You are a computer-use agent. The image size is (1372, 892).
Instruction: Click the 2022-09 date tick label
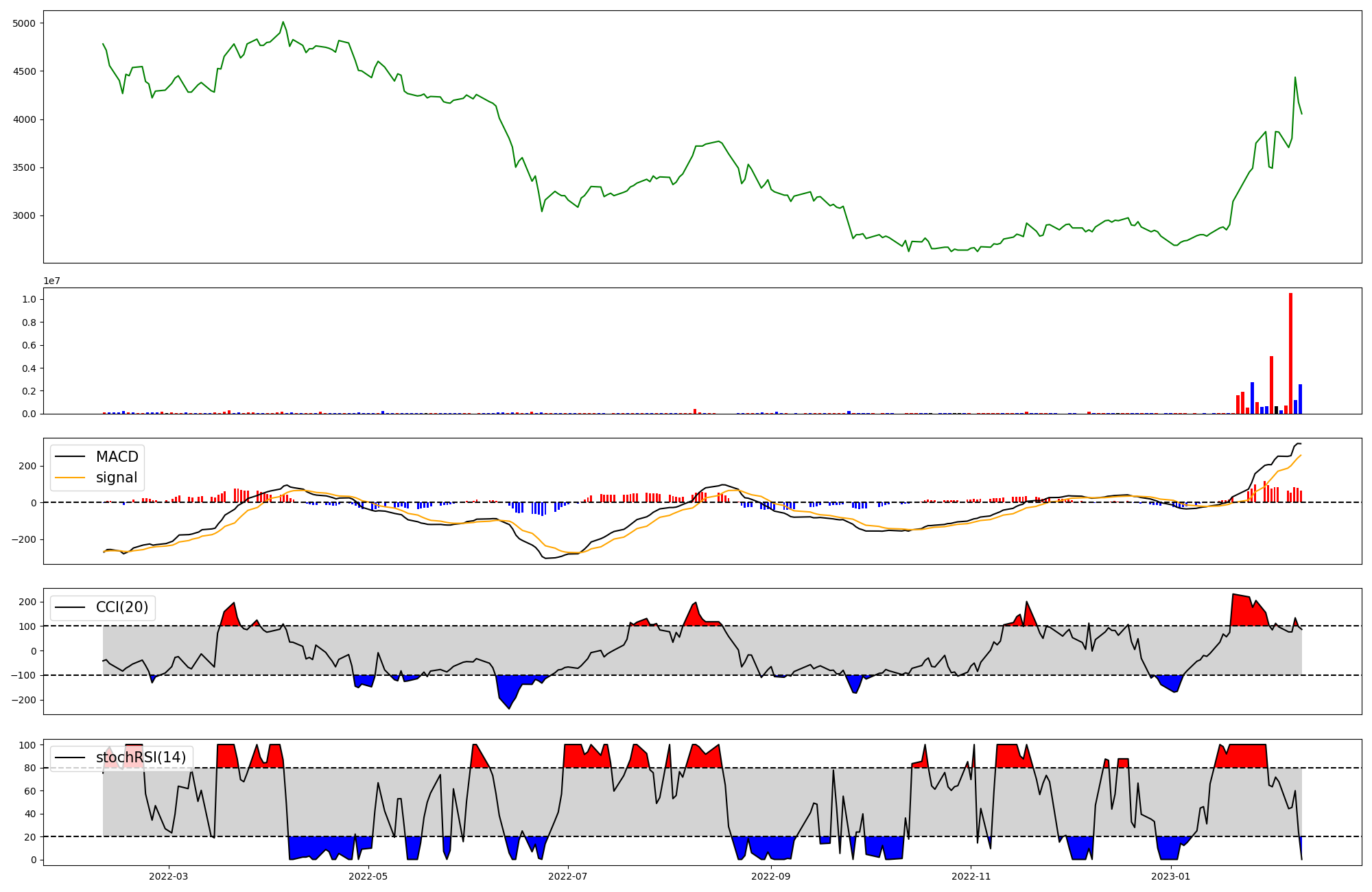click(771, 876)
